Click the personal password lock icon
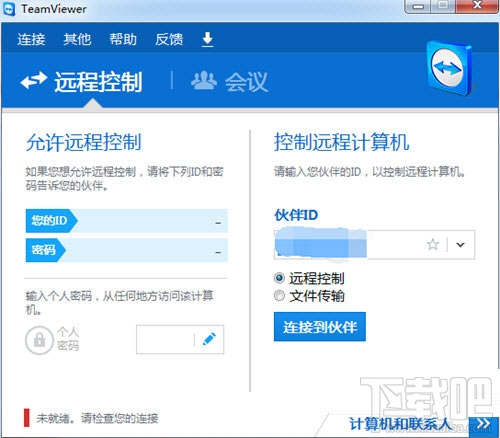The height and width of the screenshot is (438, 500). (x=39, y=340)
